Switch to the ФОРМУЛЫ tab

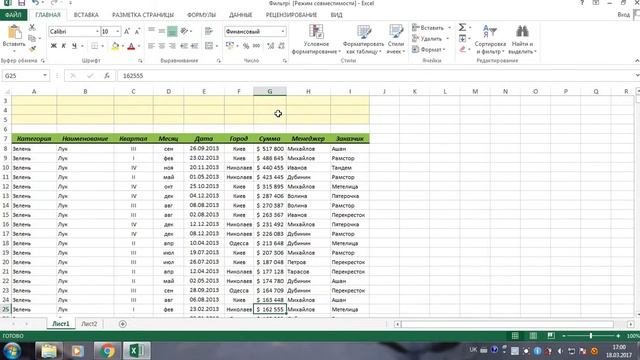(x=201, y=15)
